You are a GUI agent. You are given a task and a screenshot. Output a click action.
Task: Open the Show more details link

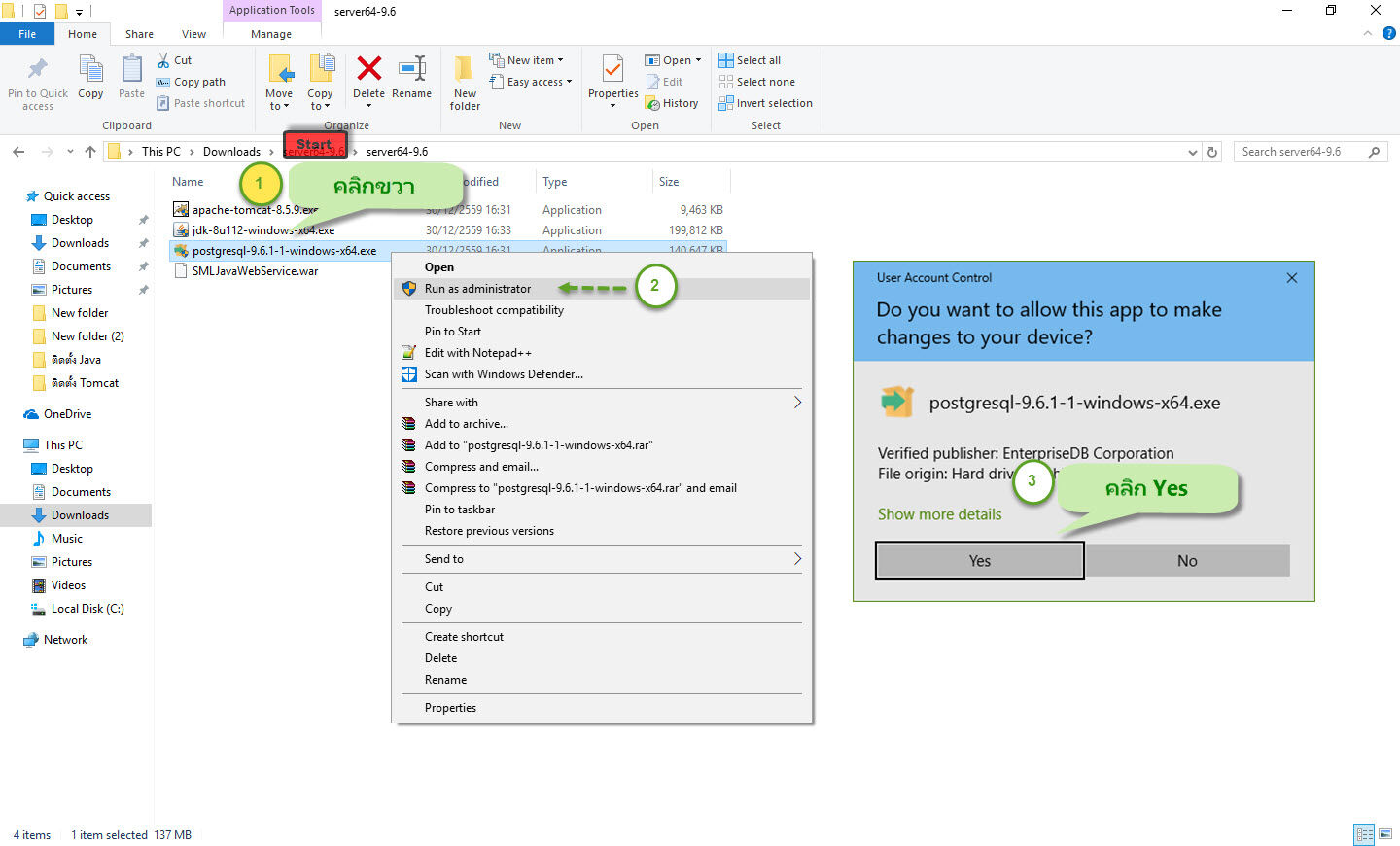938,513
